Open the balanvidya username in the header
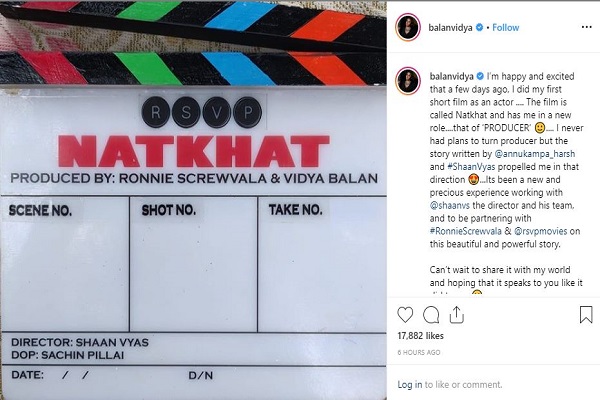The image size is (600, 400). click(x=450, y=28)
